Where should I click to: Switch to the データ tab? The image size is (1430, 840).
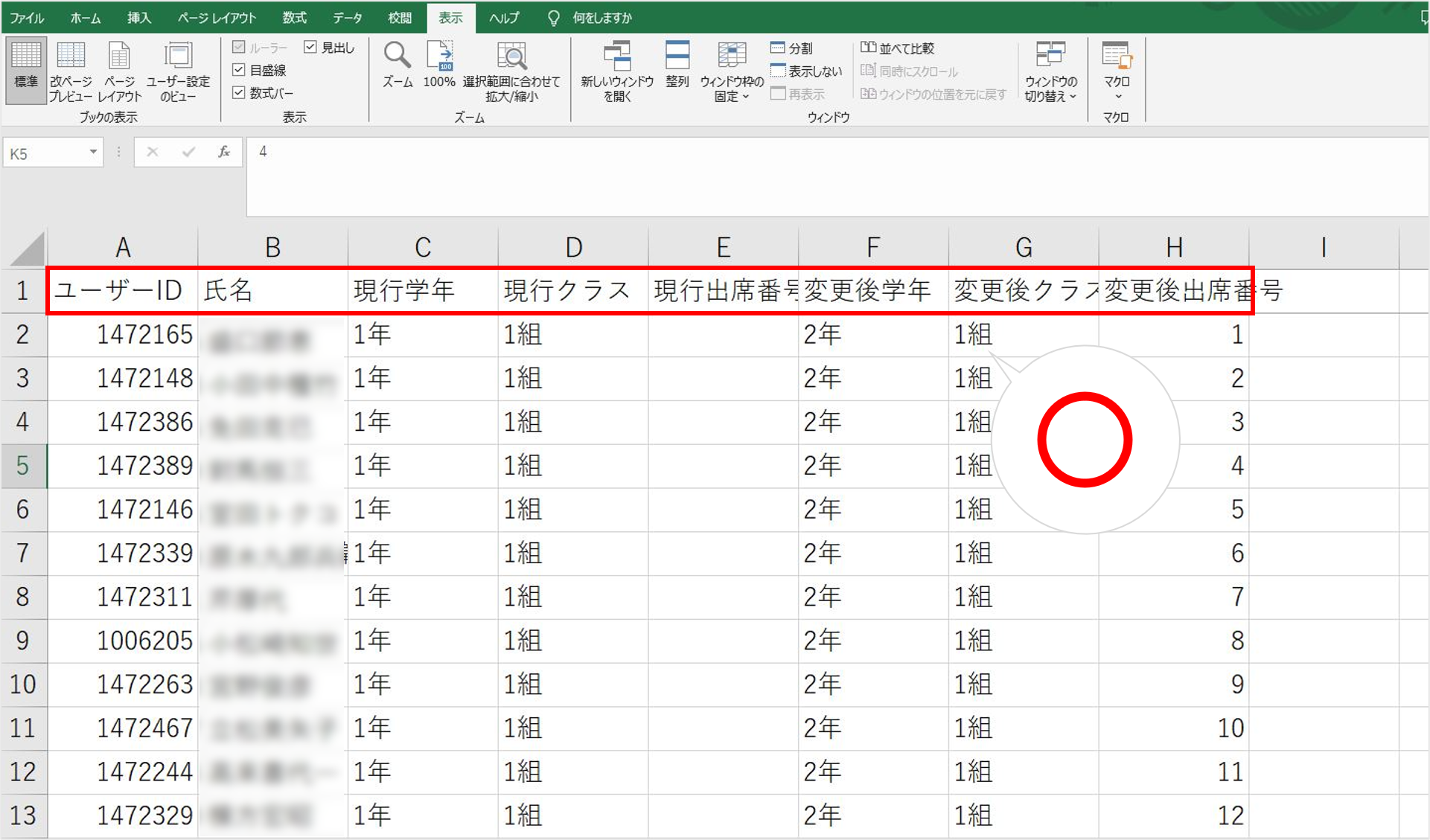click(347, 18)
